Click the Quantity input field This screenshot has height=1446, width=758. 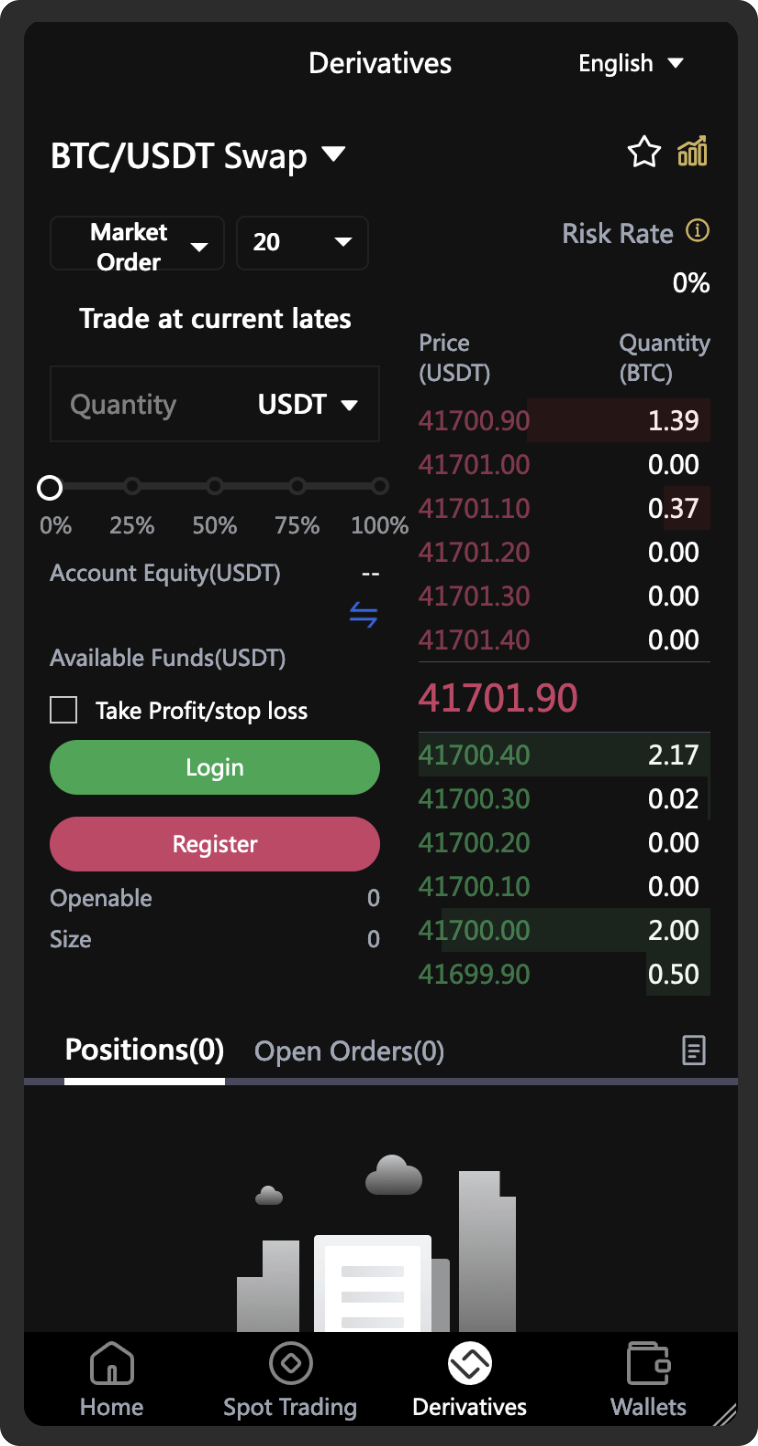click(140, 405)
